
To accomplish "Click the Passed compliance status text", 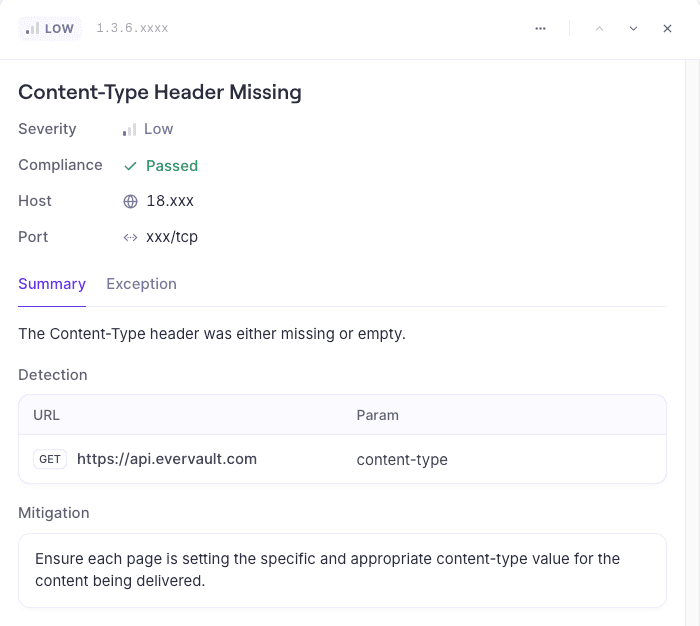I will click(172, 166).
